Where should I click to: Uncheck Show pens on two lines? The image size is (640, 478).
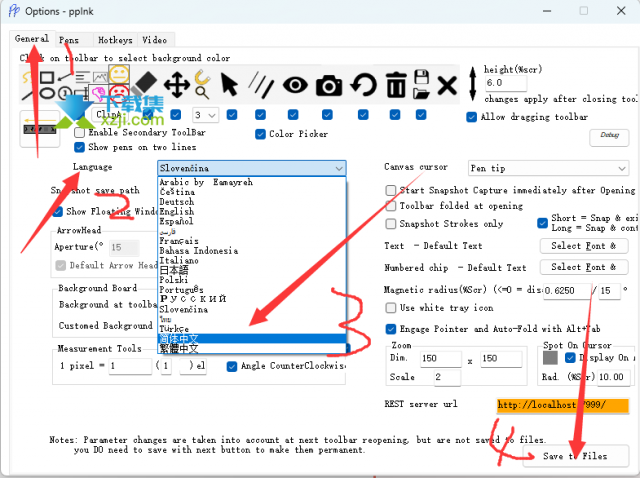point(80,147)
